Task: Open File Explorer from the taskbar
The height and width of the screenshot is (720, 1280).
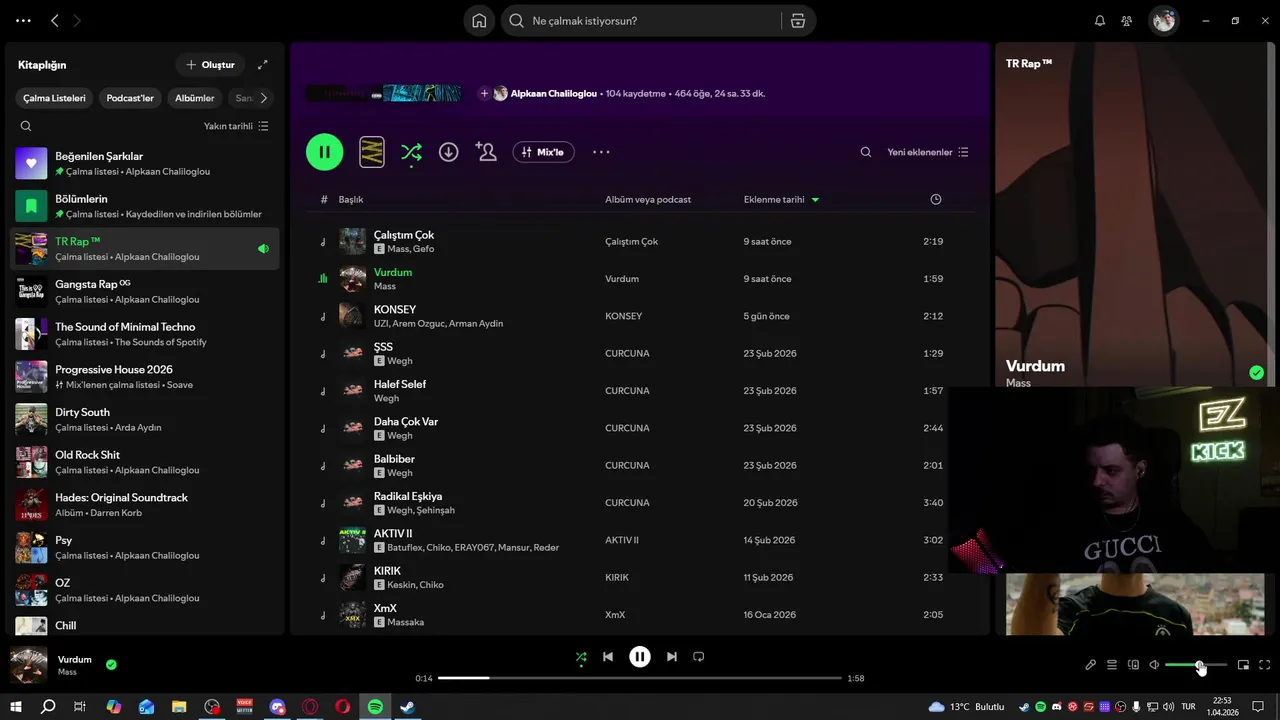Action: click(179, 707)
